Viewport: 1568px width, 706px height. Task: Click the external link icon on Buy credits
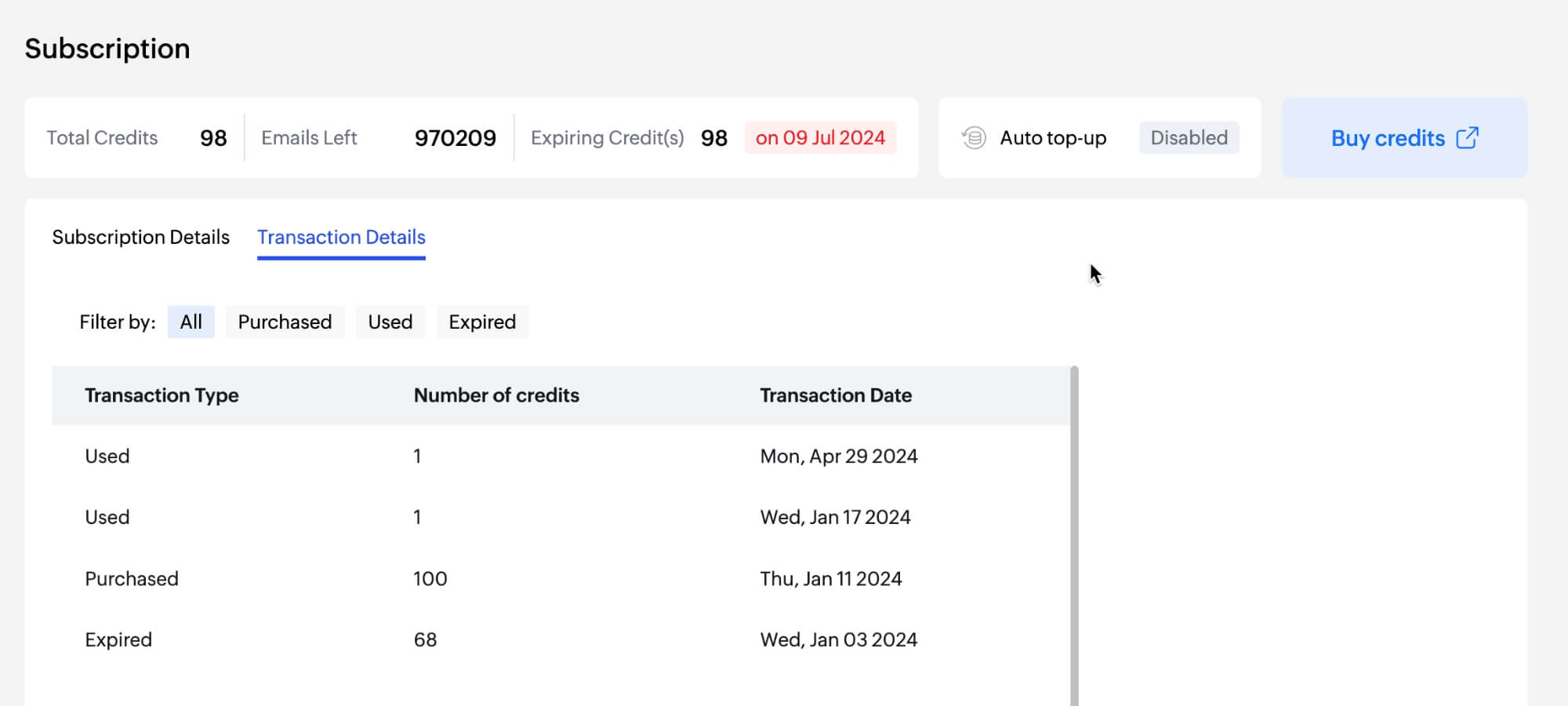point(1467,138)
